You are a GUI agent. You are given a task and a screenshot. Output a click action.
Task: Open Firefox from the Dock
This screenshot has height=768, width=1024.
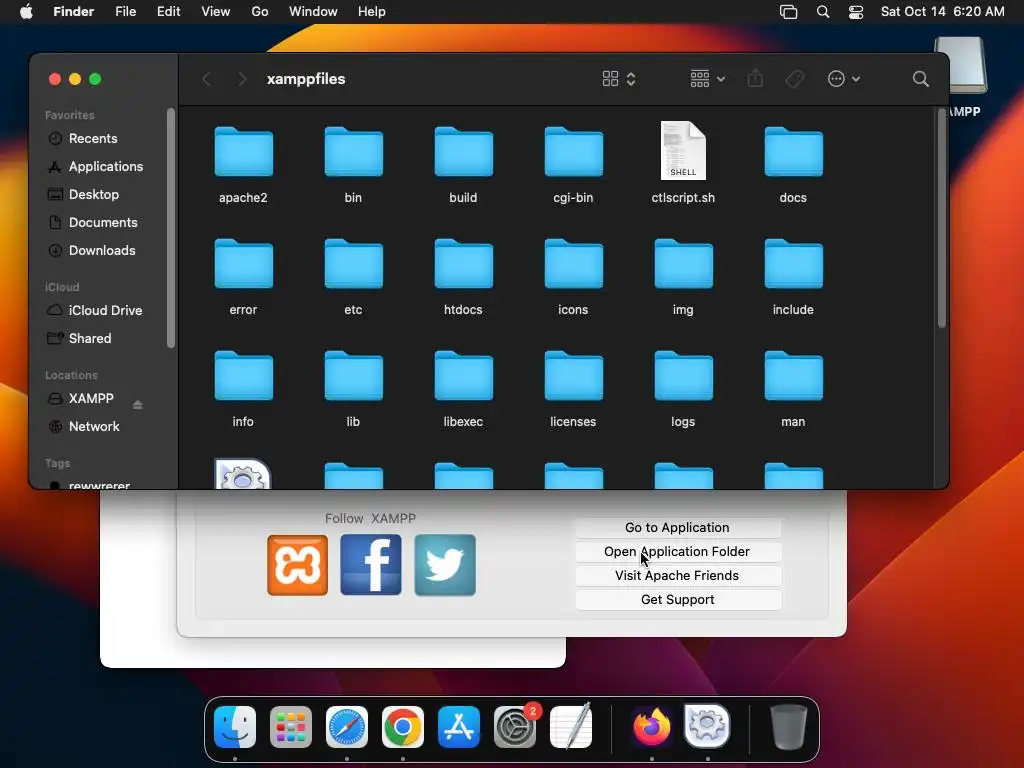652,727
